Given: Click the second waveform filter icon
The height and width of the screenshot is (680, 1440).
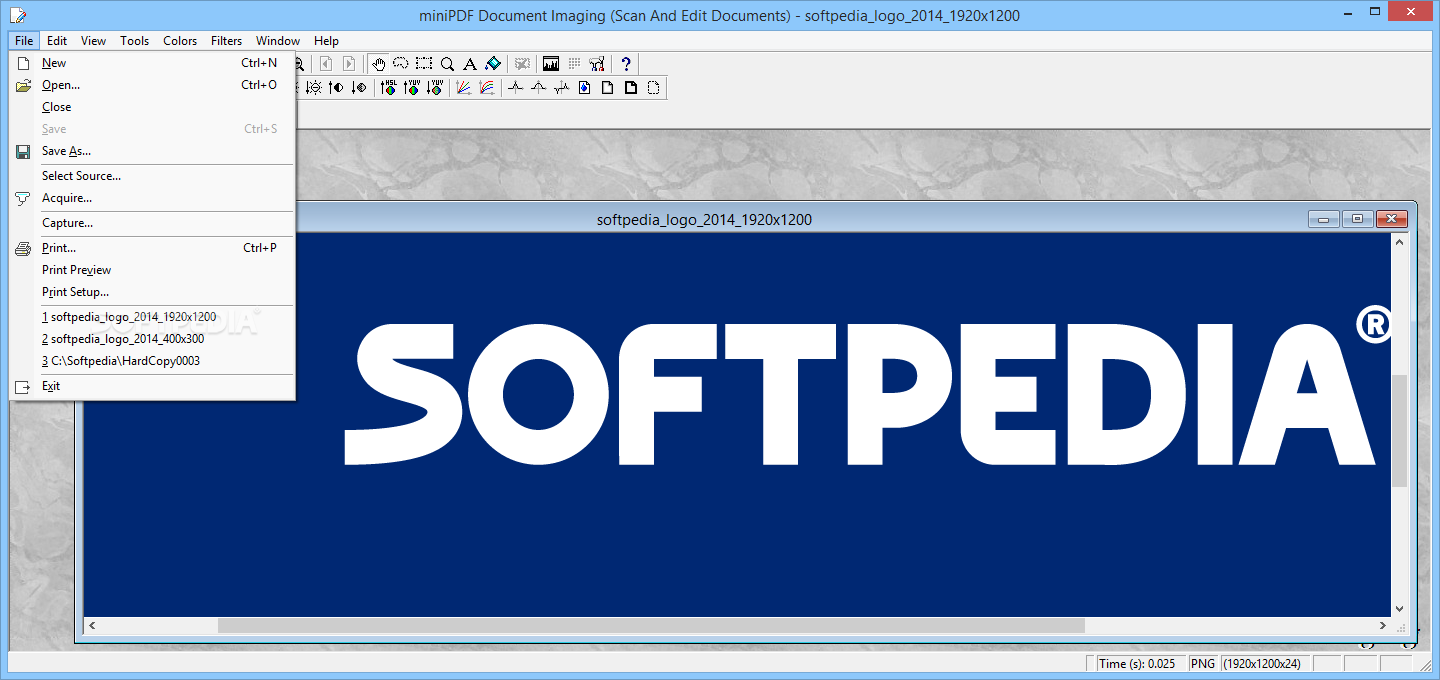Looking at the screenshot, I should click(x=539, y=87).
